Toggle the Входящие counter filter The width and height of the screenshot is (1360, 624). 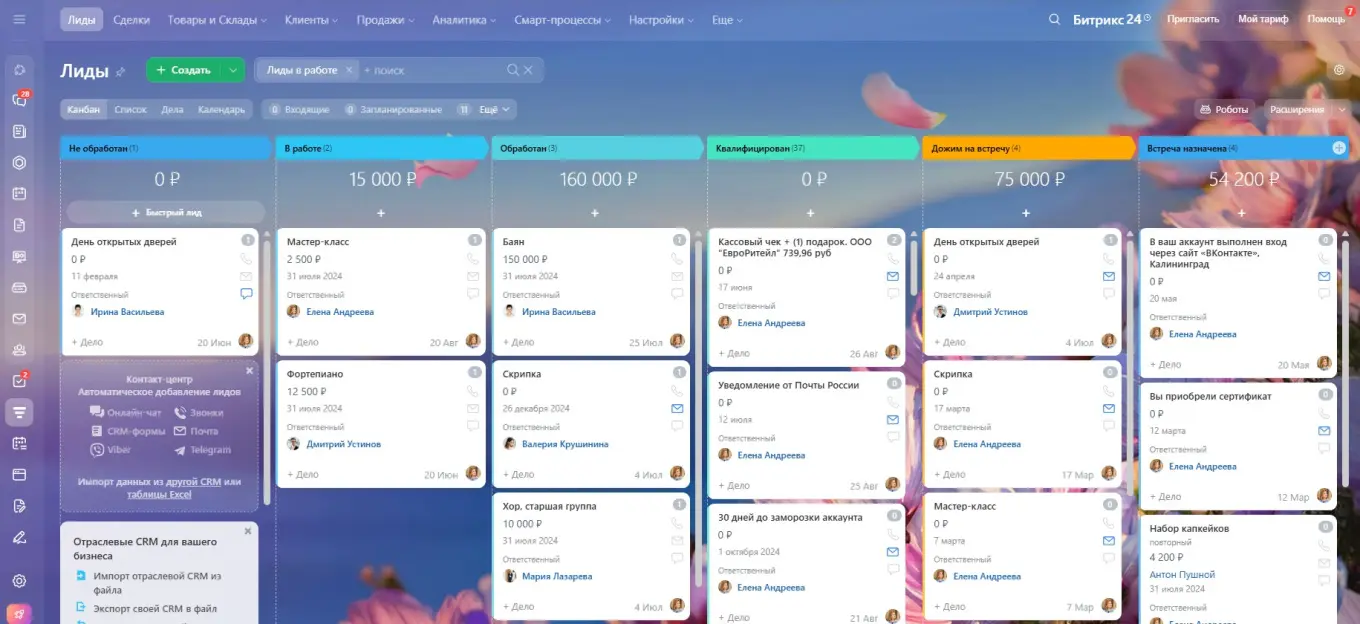(x=299, y=109)
